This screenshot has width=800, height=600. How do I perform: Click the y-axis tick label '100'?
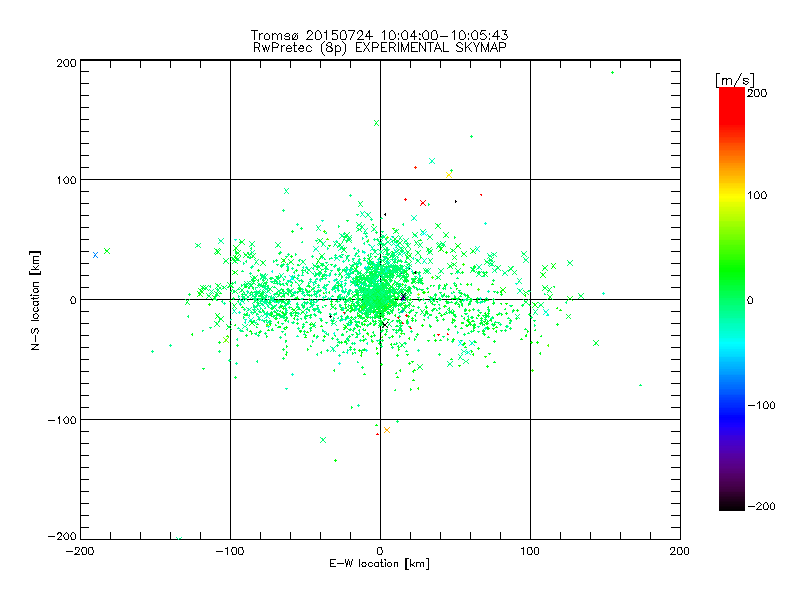click(66, 180)
